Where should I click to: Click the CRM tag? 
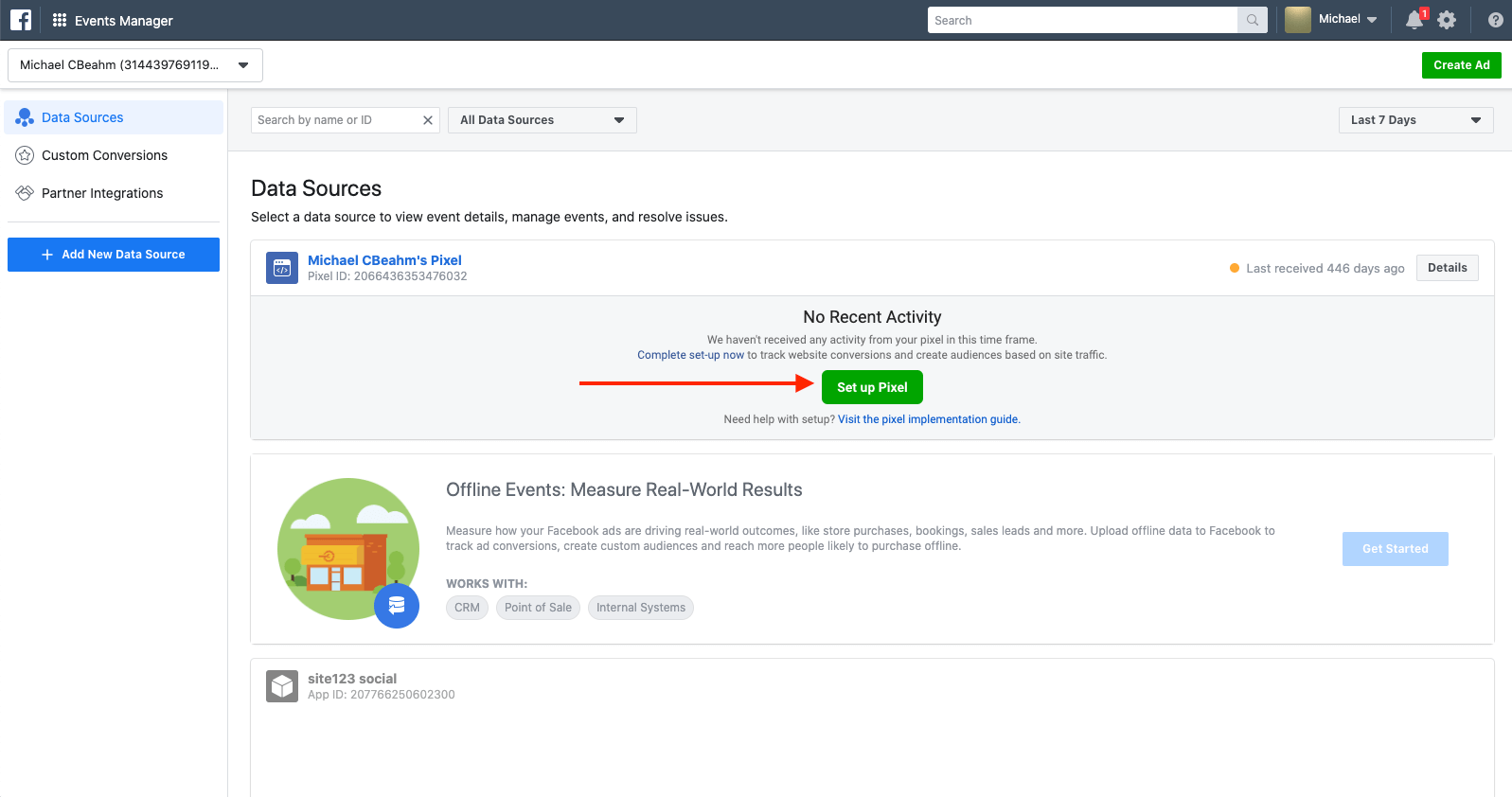pos(467,608)
